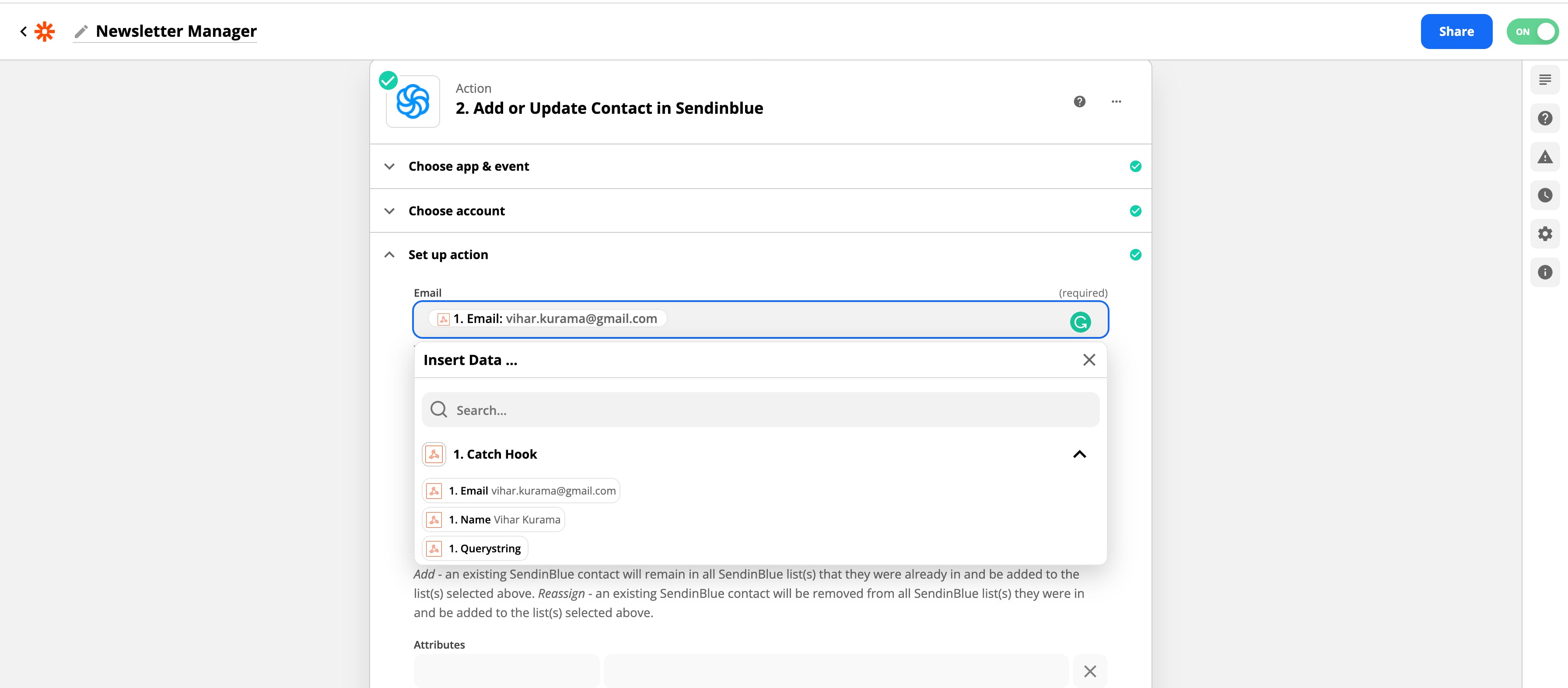Screen dimensions: 1568x688
Task: Open the outline notes sidebar icon
Action: click(x=1544, y=80)
